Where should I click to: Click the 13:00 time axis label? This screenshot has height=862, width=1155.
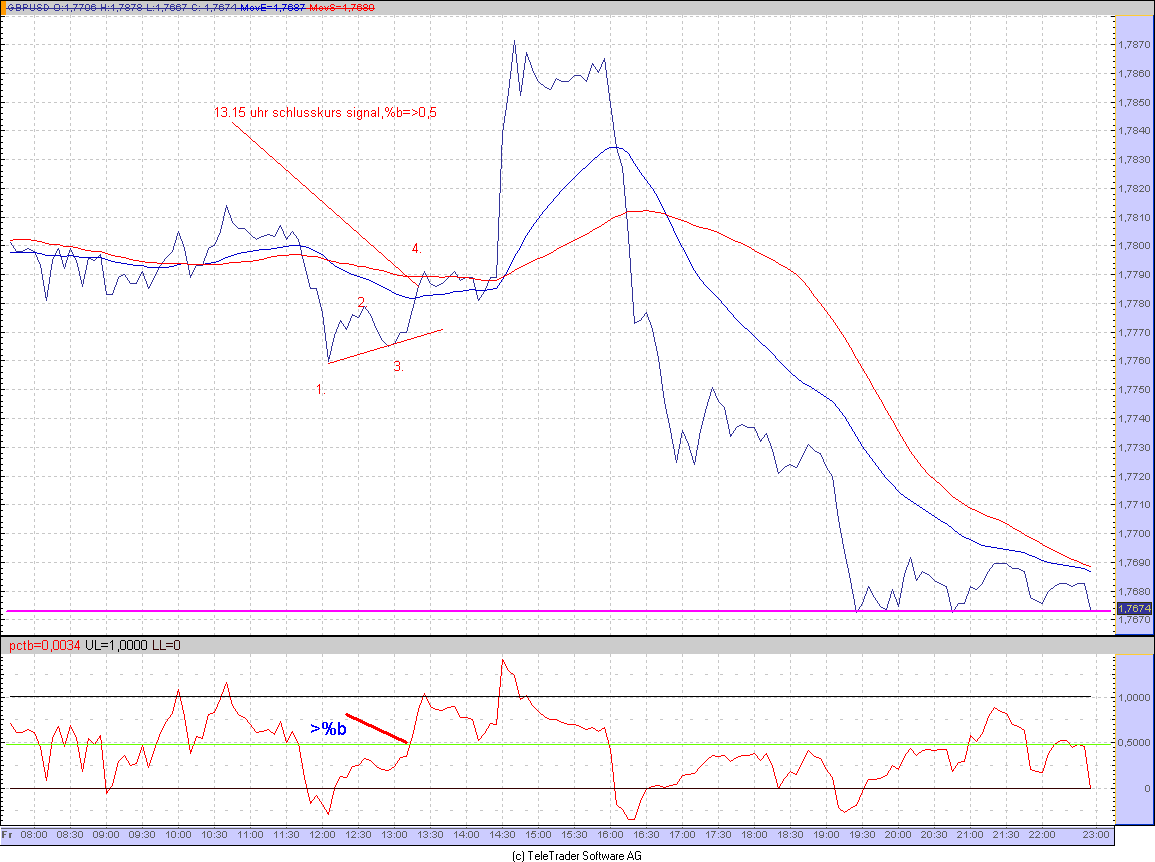pyautogui.click(x=394, y=835)
